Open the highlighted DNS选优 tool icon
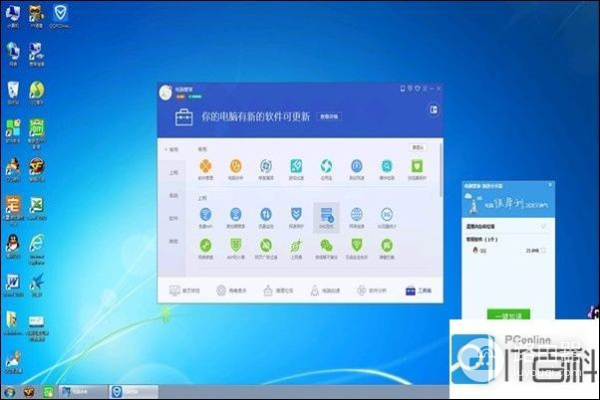The image size is (600, 400). click(326, 214)
